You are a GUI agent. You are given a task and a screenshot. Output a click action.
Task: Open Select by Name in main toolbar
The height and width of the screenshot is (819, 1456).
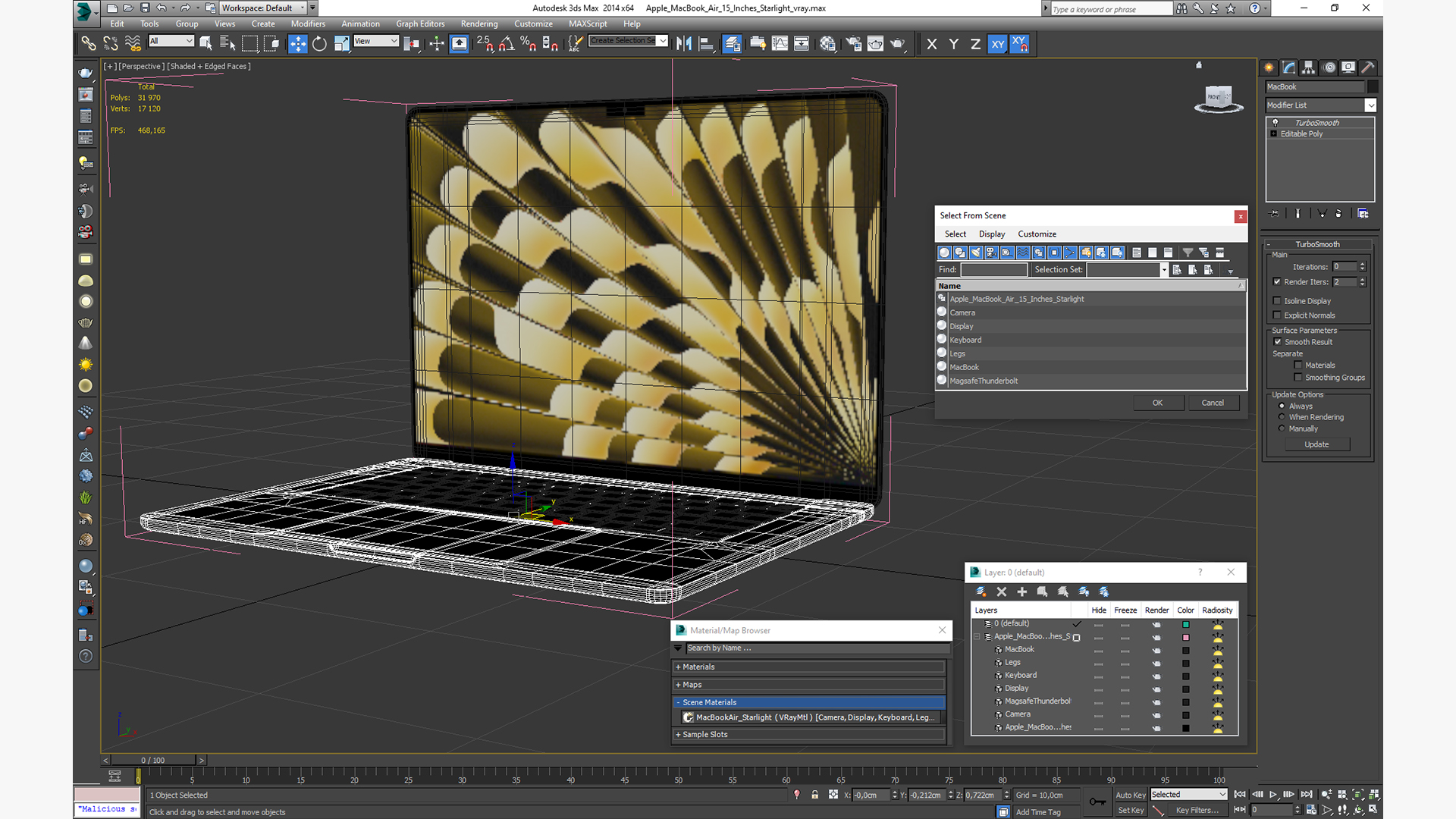[x=227, y=44]
